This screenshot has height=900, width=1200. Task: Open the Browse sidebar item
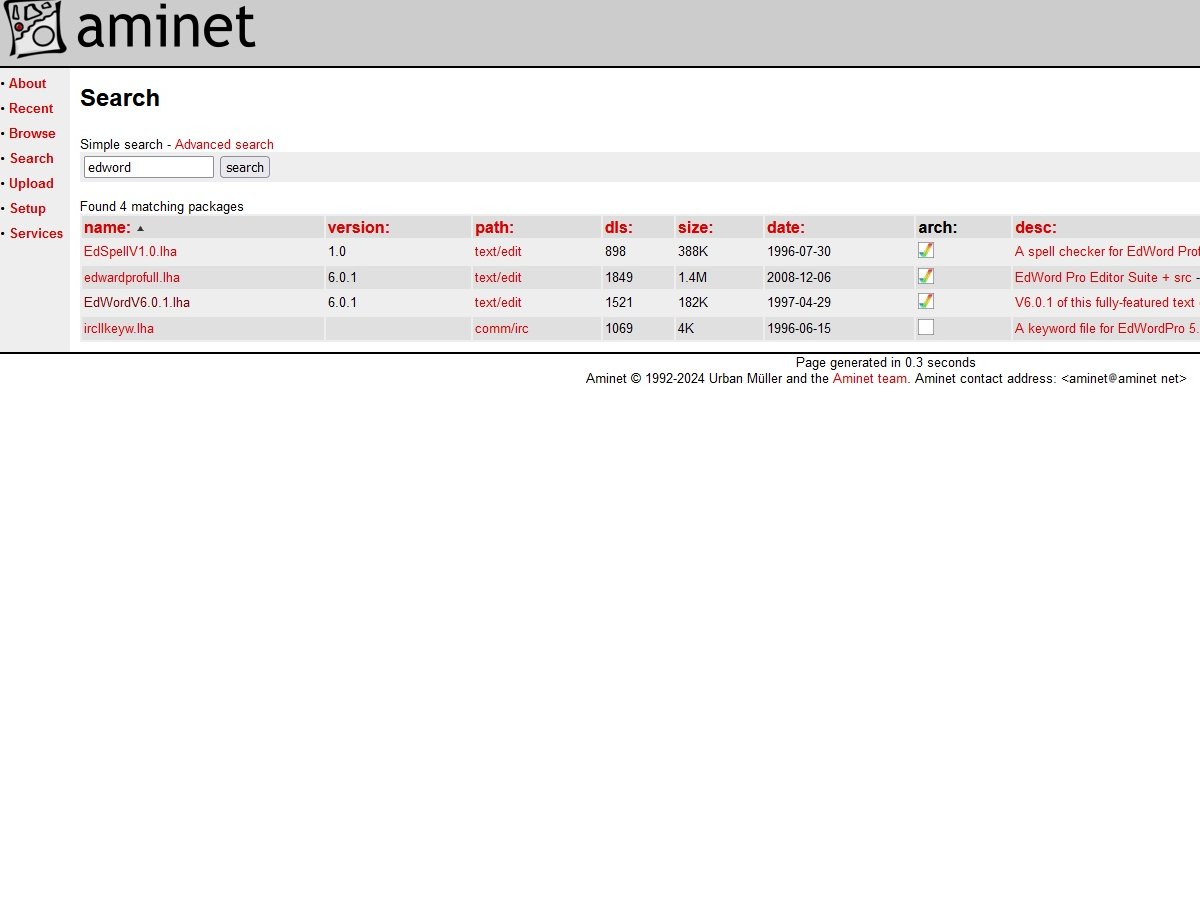(x=32, y=134)
